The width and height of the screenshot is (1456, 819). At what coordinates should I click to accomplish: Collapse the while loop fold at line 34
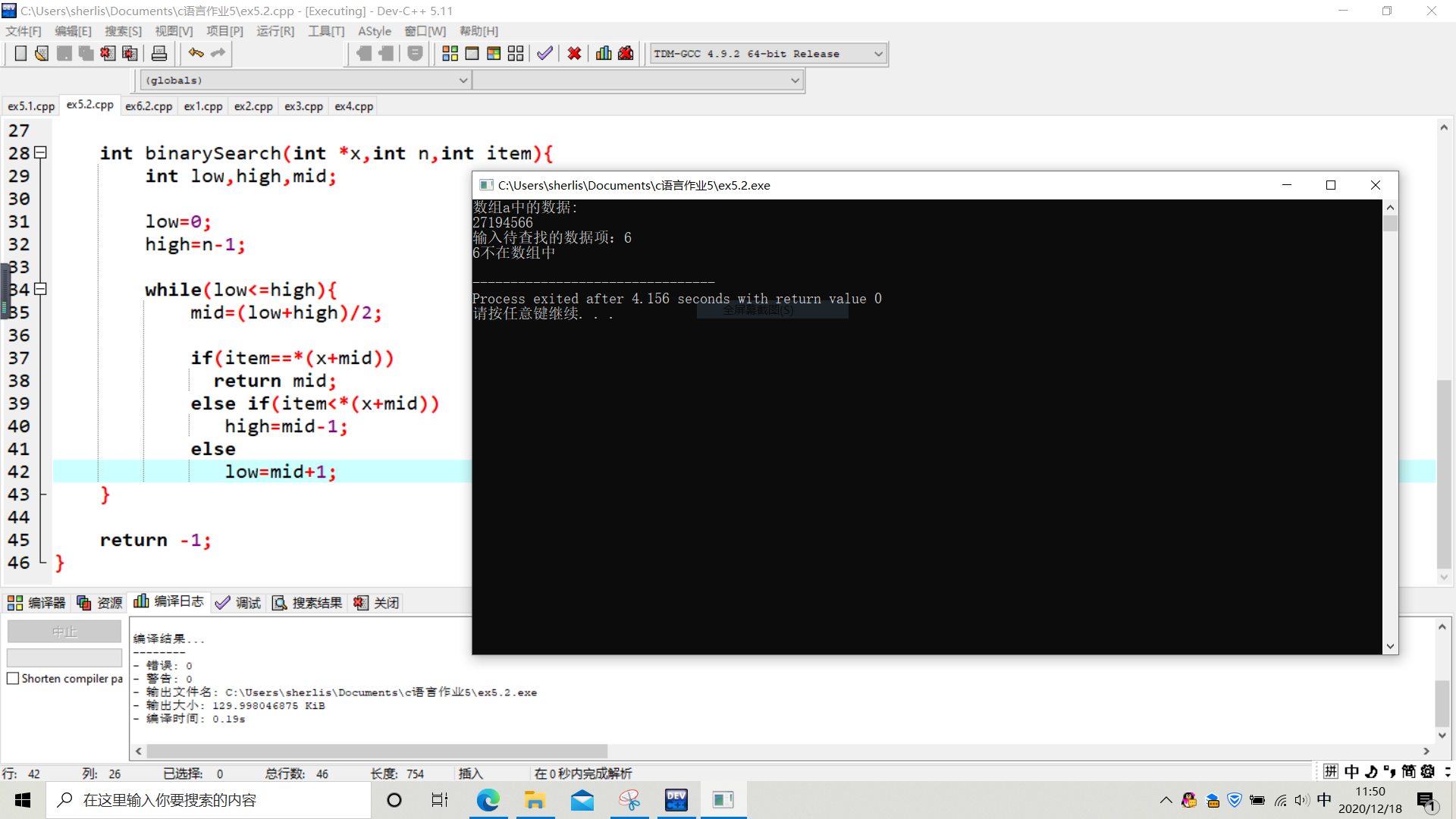41,289
